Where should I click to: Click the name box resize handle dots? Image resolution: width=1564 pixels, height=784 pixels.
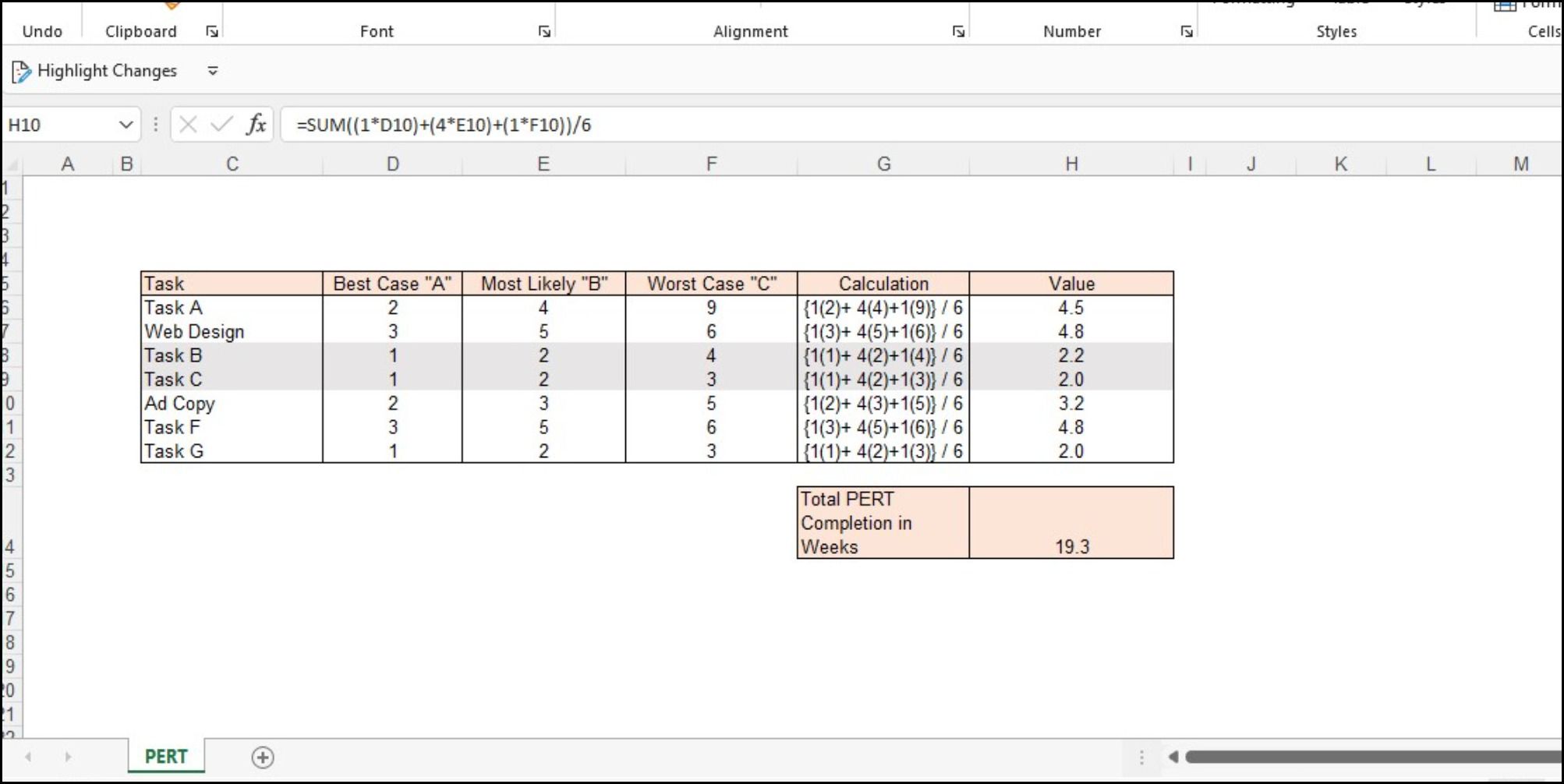coord(156,125)
